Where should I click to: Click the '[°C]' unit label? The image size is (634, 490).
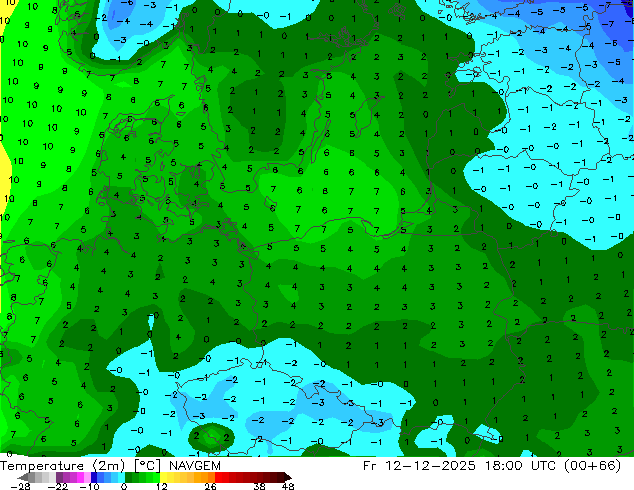(x=147, y=466)
